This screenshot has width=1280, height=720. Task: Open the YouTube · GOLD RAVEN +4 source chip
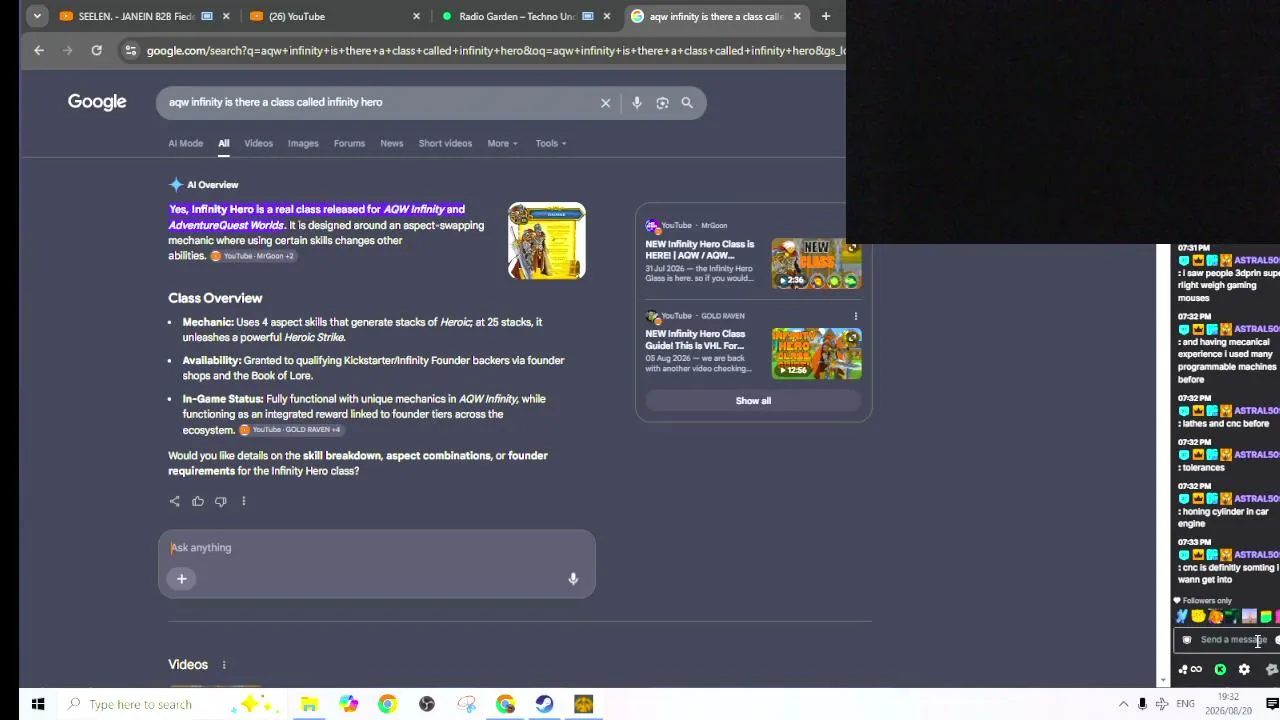291,430
